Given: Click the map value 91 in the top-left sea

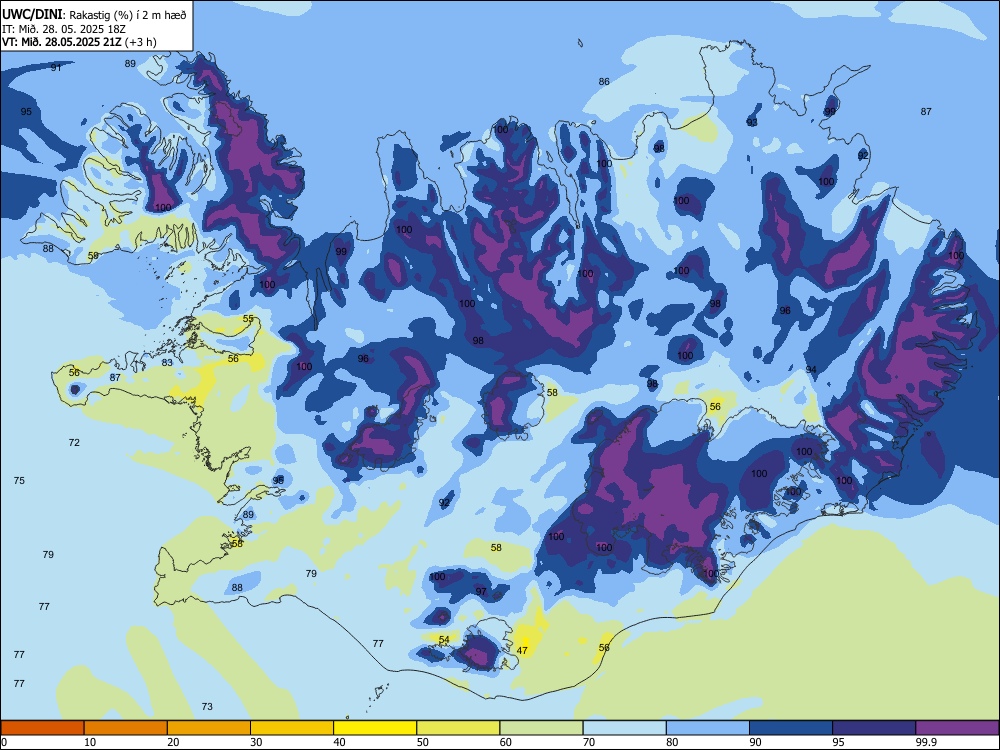Looking at the screenshot, I should (56, 68).
